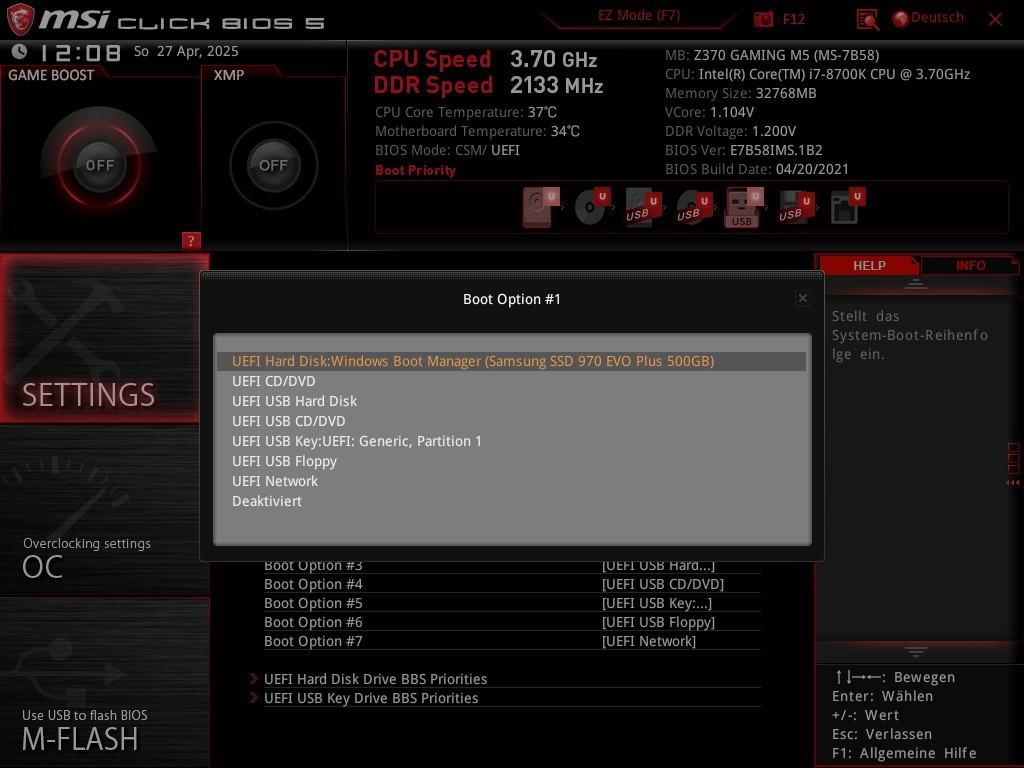Open M-FLASH to flash BIOS
Viewport: 1024px width, 768px height.
point(104,682)
